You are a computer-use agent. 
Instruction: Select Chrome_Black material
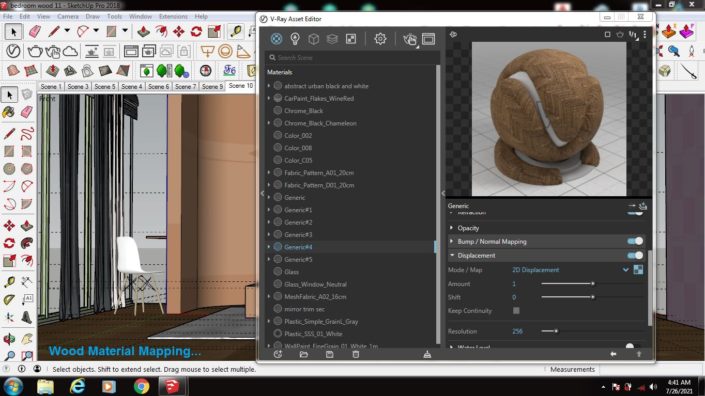click(x=303, y=111)
